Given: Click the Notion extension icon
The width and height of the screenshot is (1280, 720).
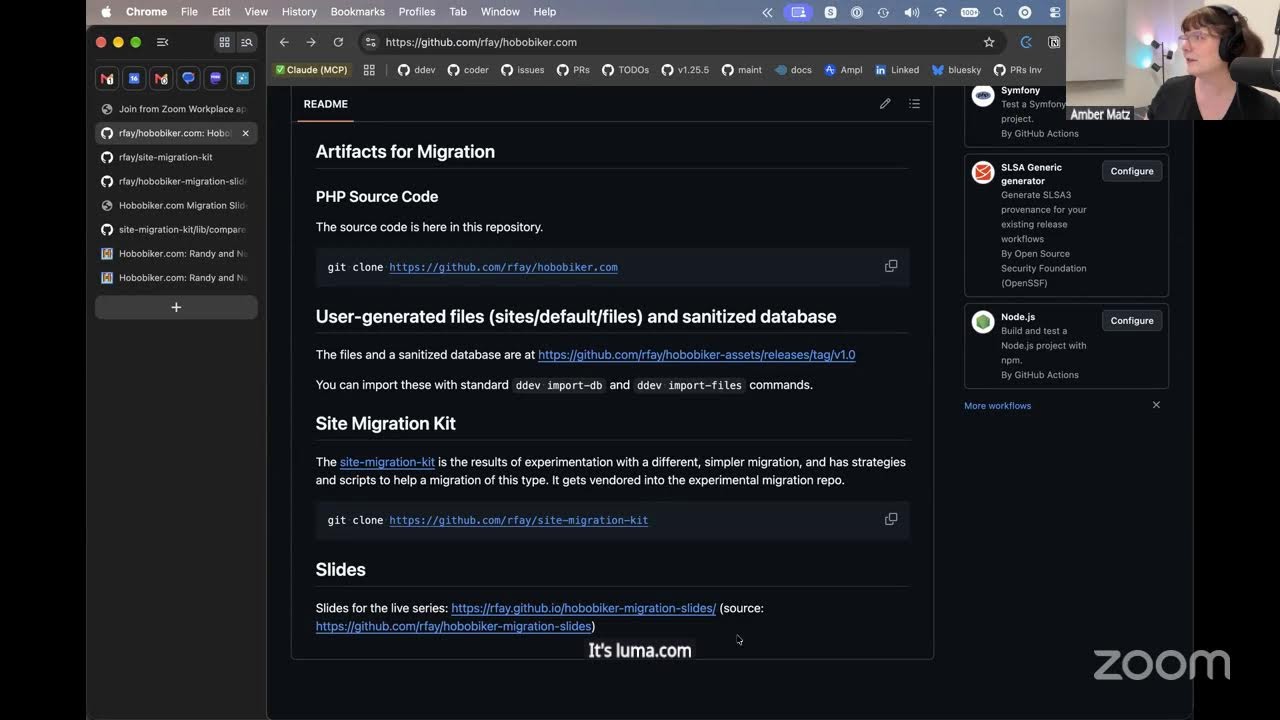Looking at the screenshot, I should [x=1054, y=42].
